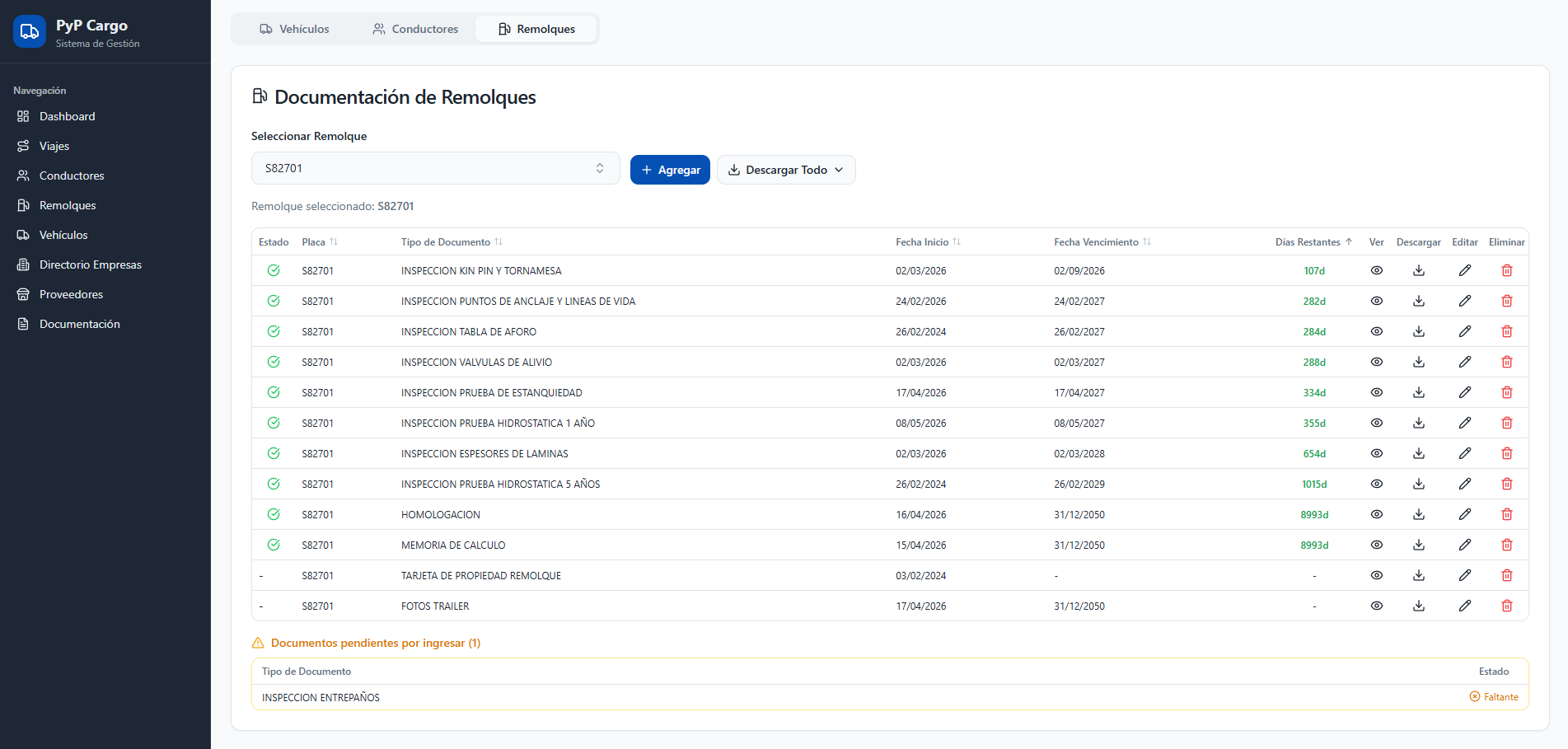View the FOTOS TRAILER document
The image size is (1568, 749).
pyautogui.click(x=1376, y=606)
